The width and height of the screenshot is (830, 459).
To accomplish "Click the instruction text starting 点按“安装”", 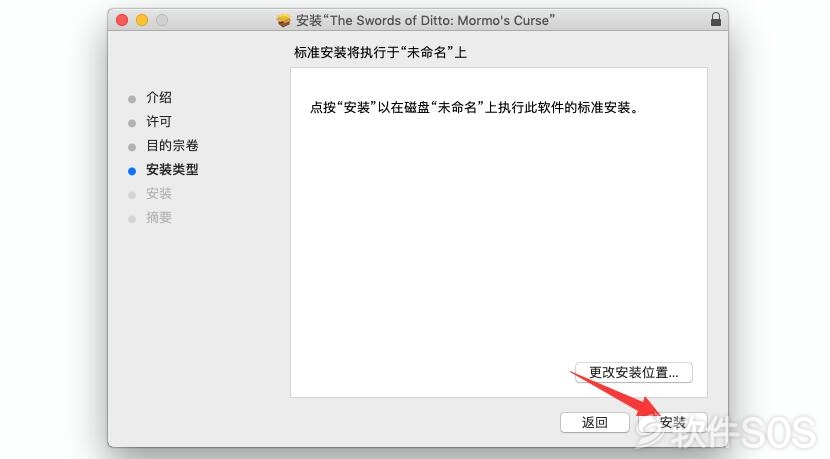I will click(475, 107).
